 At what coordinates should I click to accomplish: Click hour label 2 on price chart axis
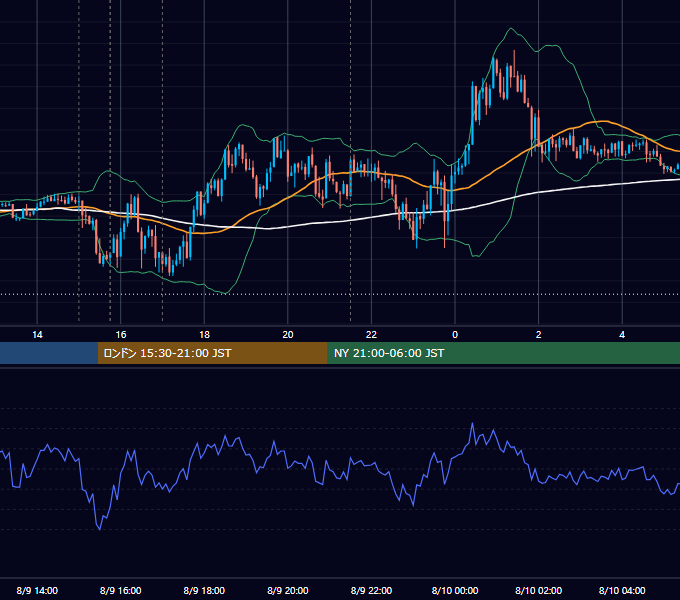coord(539,334)
